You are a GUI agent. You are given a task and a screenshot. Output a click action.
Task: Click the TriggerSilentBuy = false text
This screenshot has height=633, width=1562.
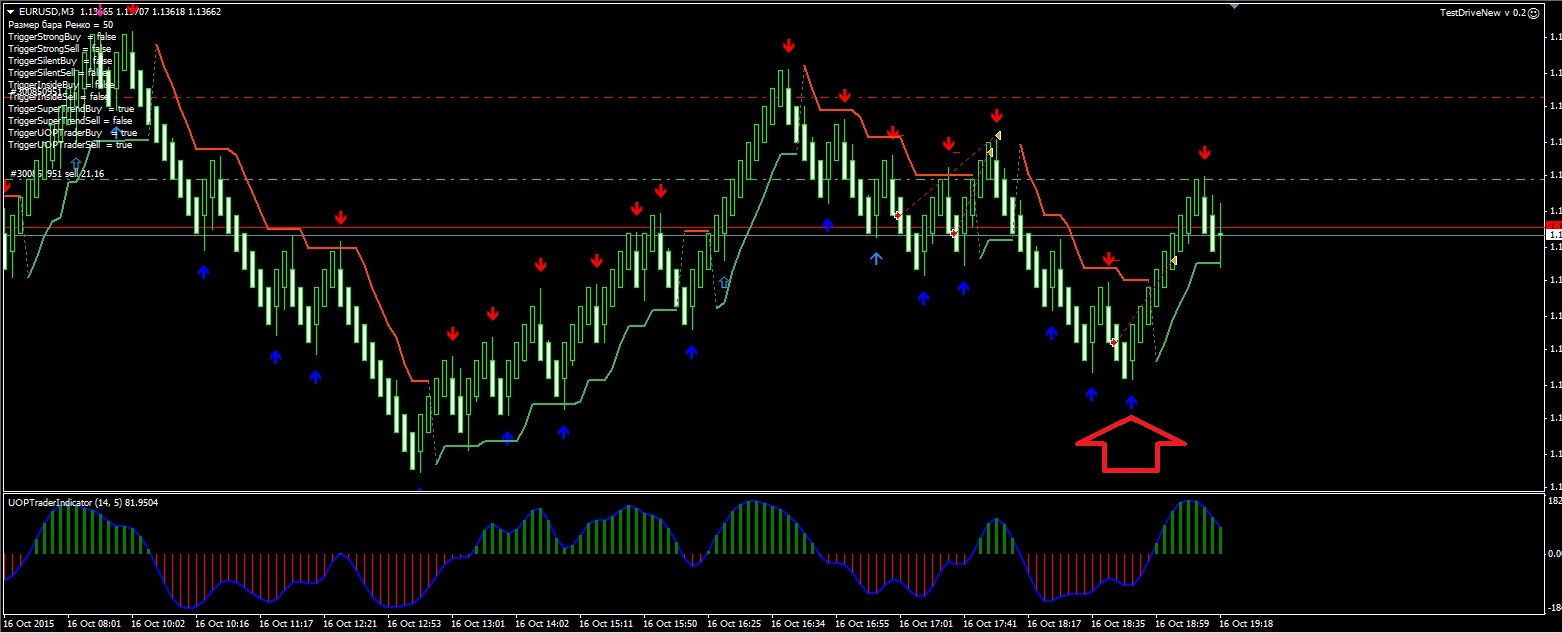(59, 60)
